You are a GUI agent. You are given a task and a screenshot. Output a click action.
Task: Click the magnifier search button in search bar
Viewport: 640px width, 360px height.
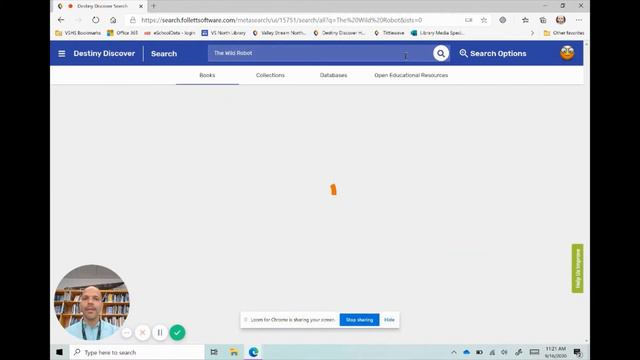[441, 53]
